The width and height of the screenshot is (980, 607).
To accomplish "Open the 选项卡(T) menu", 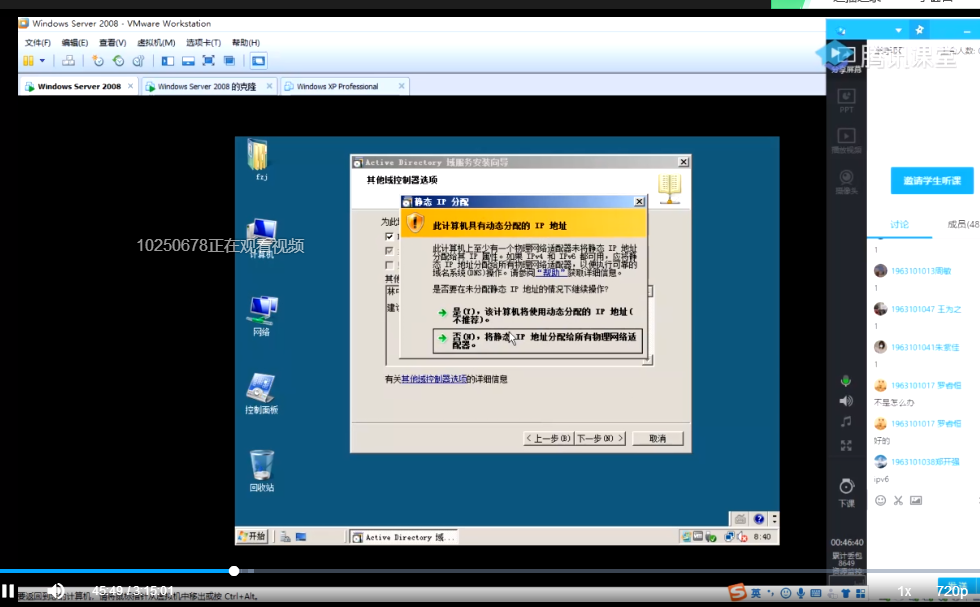I will 203,43.
